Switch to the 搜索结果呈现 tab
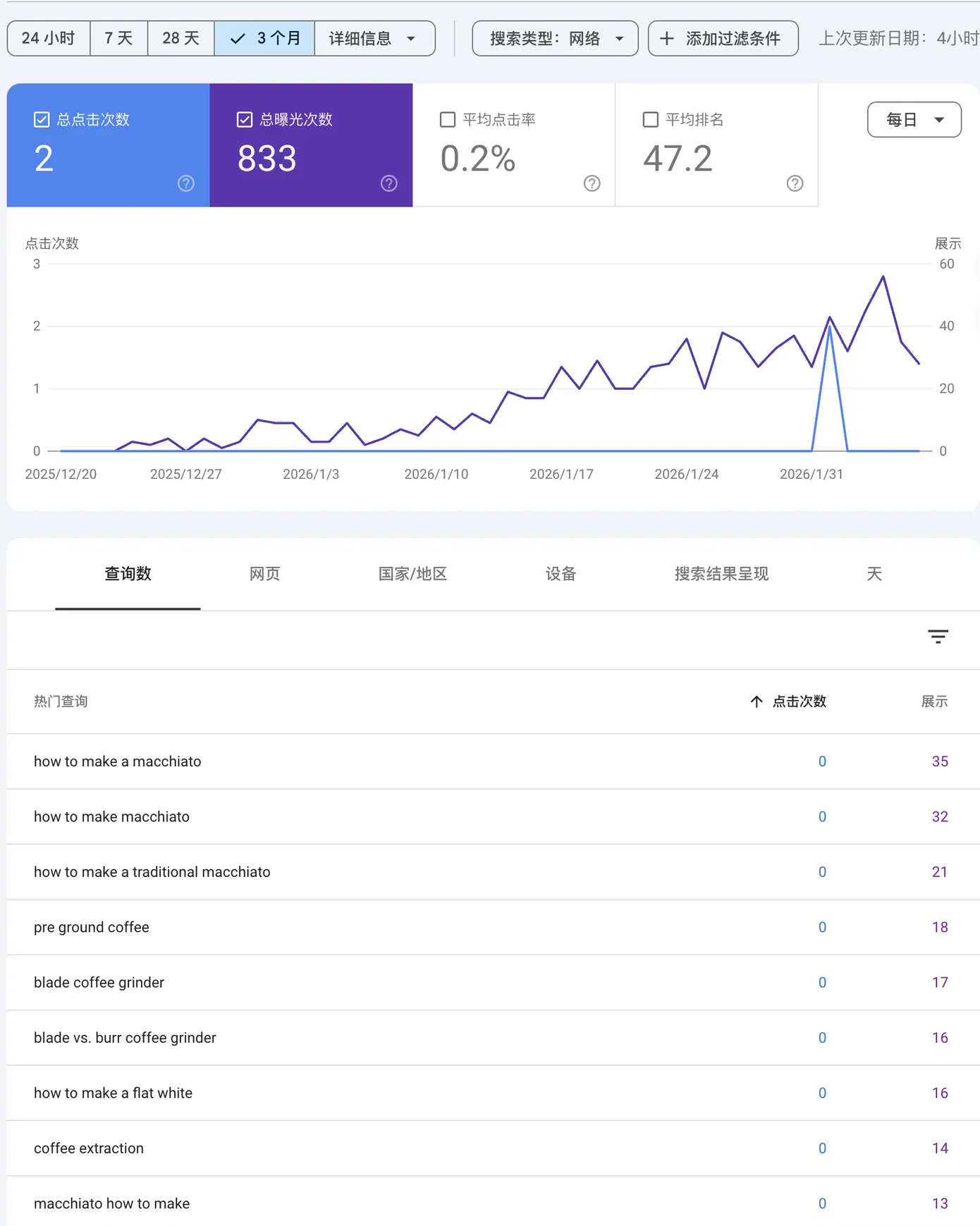This screenshot has width=980, height=1226. pos(721,574)
